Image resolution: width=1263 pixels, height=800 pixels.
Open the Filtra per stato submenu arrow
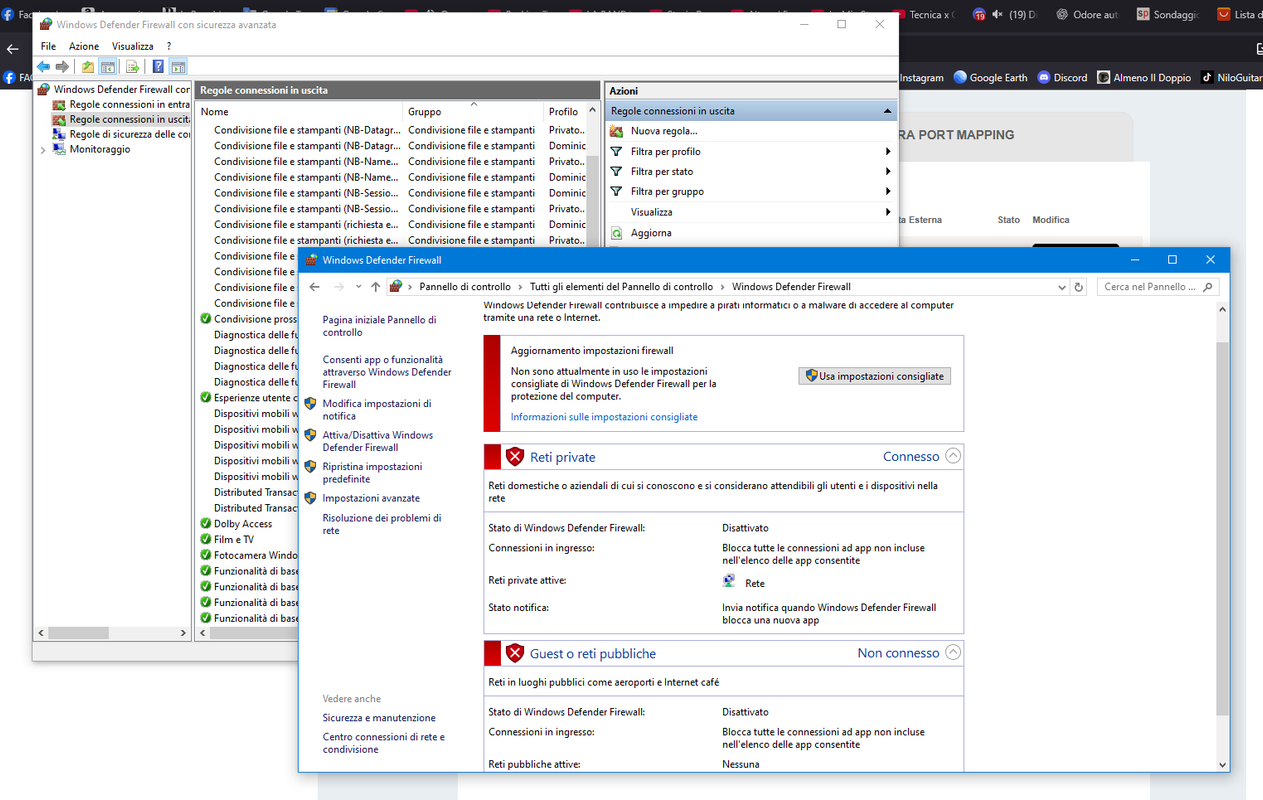(x=888, y=171)
